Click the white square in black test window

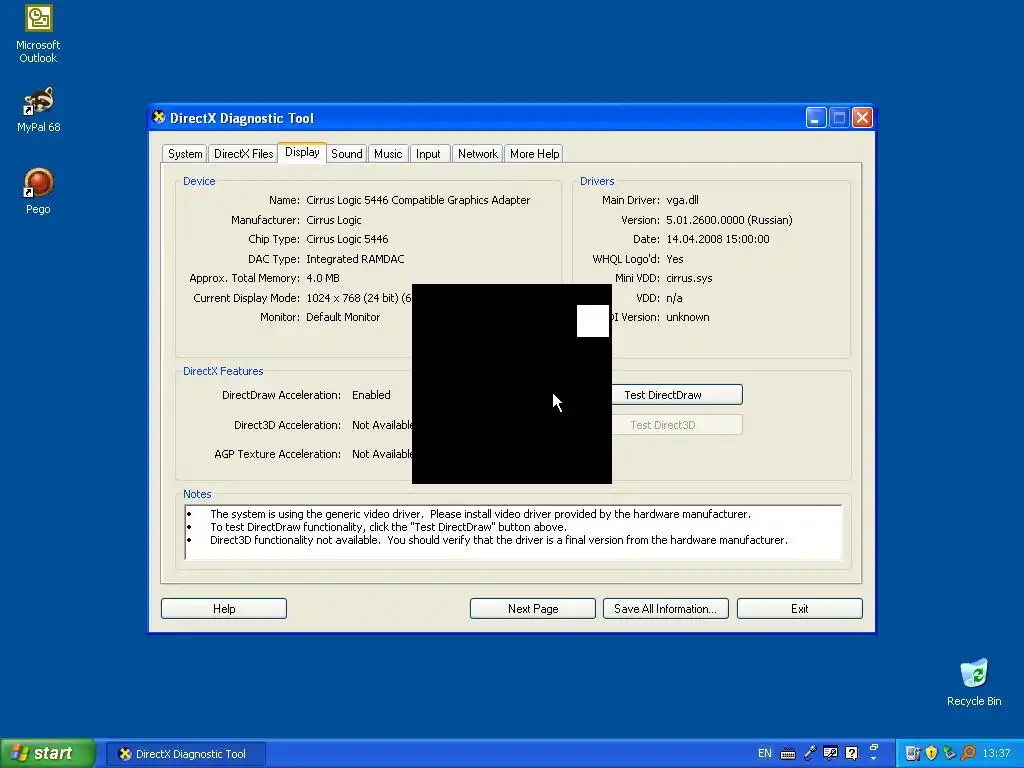[x=593, y=321]
